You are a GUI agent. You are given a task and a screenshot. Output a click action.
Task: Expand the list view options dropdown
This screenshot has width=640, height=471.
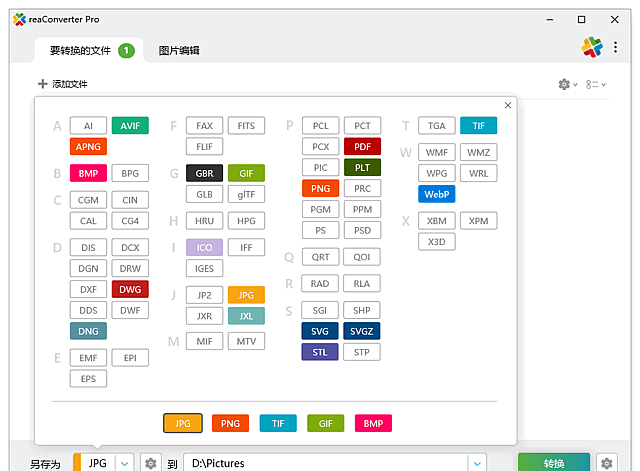pos(596,84)
